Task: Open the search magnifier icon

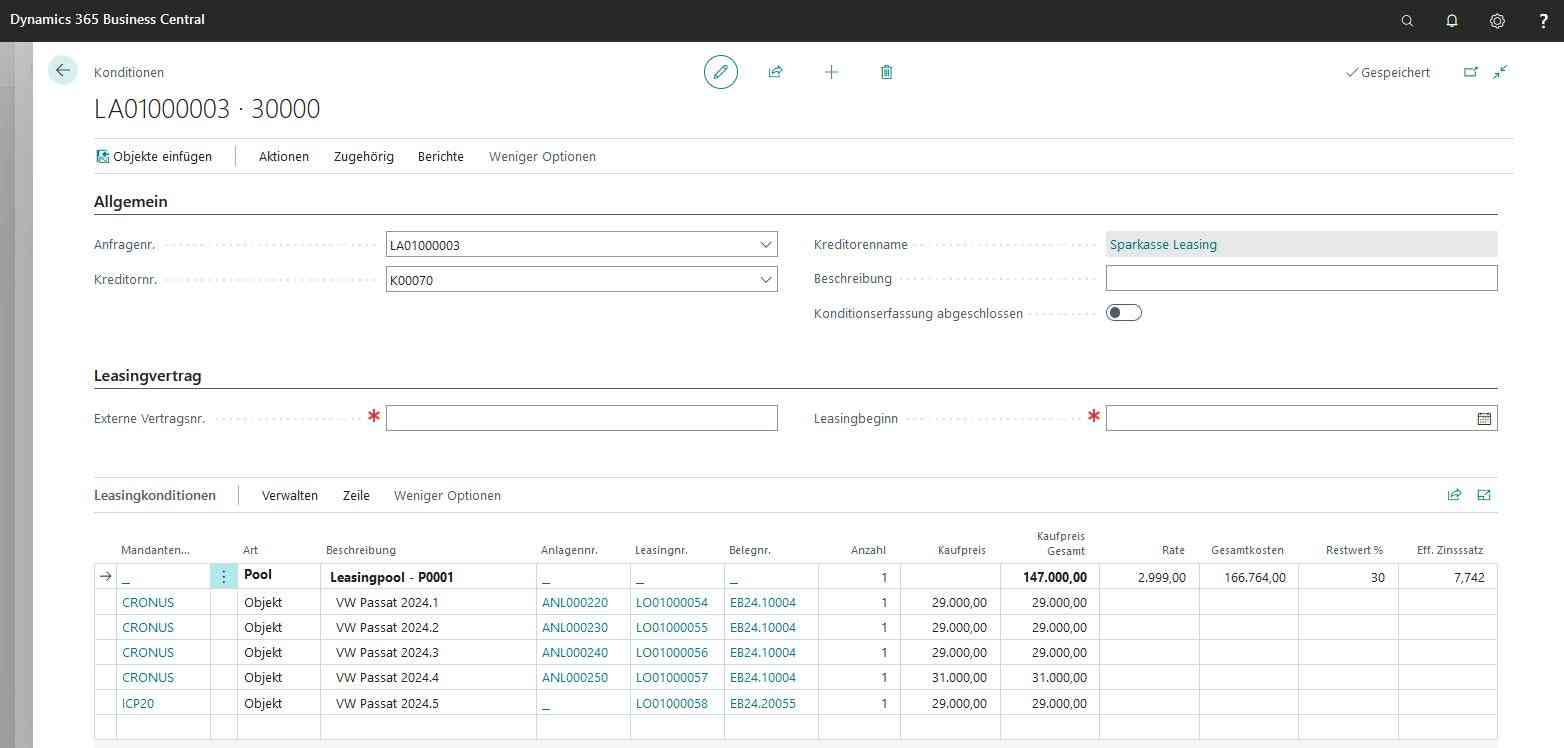Action: click(x=1407, y=20)
